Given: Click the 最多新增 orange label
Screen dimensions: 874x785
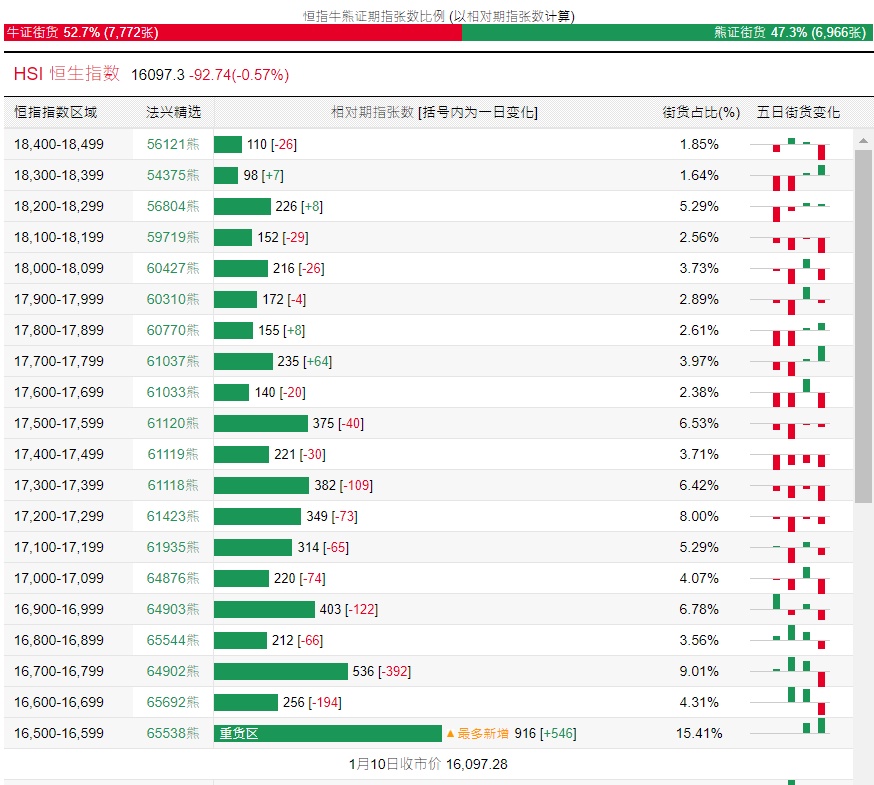Looking at the screenshot, I should [x=478, y=733].
